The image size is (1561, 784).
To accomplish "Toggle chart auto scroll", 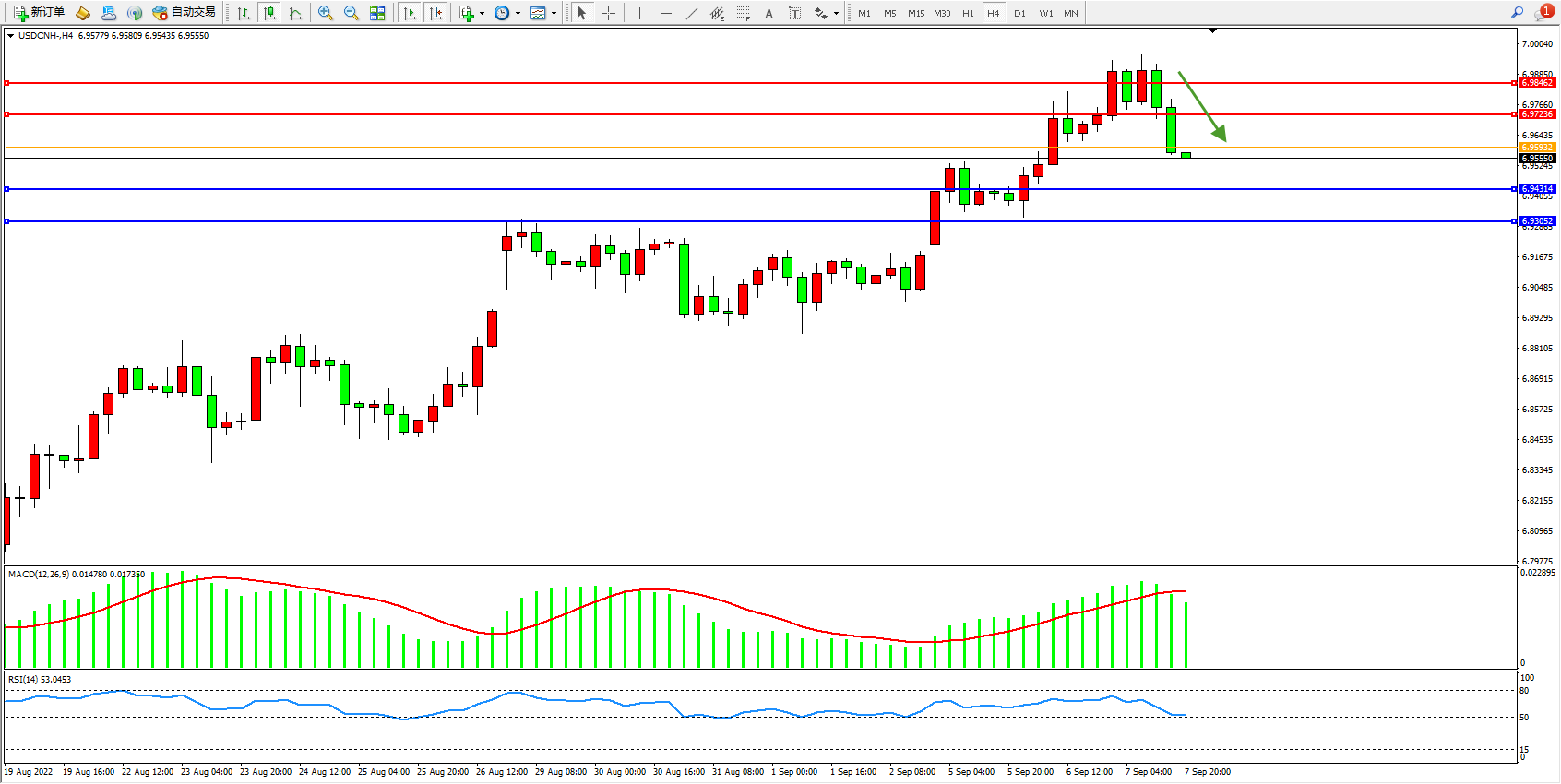I will tap(410, 13).
